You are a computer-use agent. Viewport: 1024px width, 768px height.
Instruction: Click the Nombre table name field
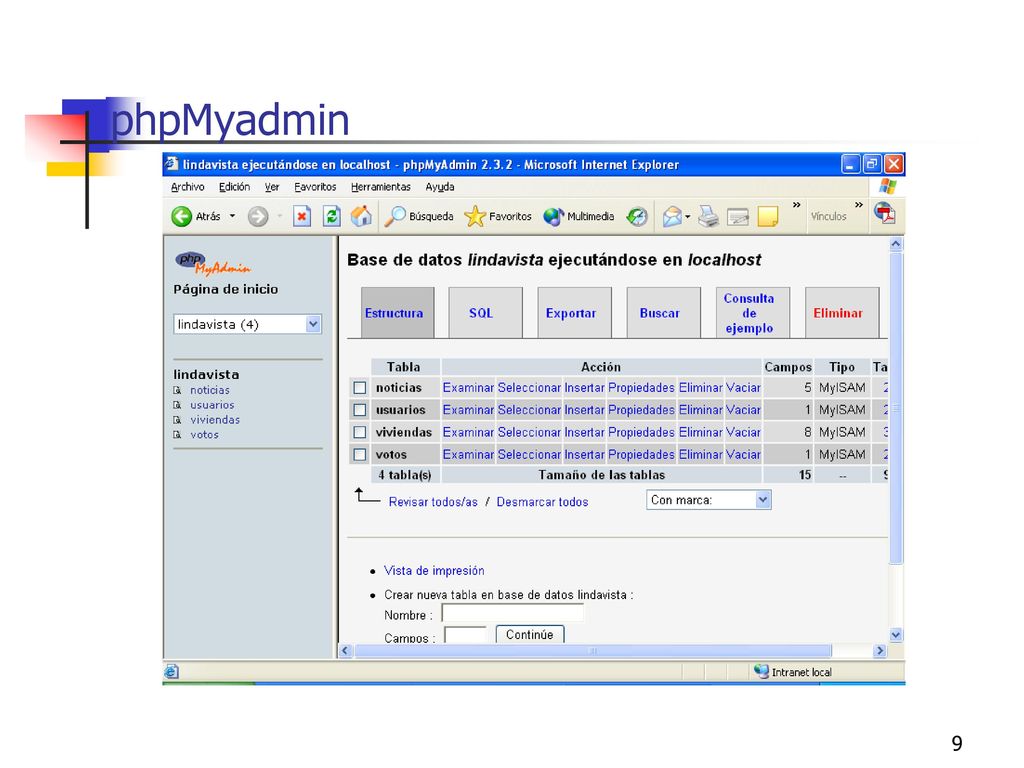pyautogui.click(x=513, y=613)
